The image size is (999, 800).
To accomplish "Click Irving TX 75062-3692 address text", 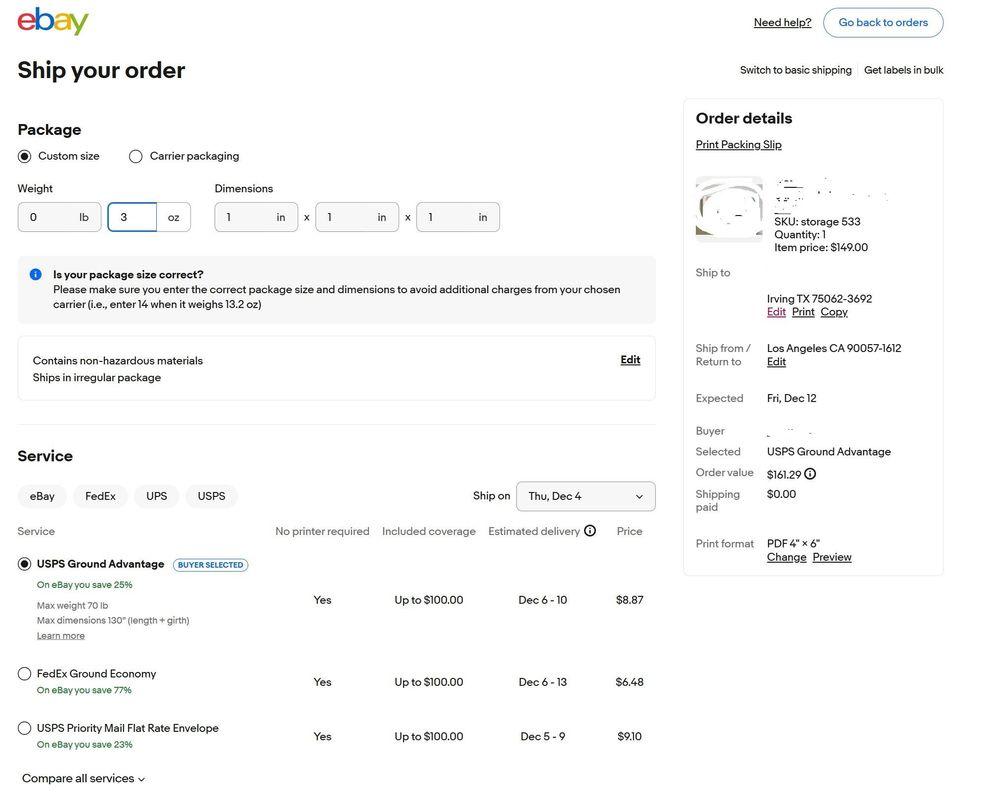I will point(819,299).
